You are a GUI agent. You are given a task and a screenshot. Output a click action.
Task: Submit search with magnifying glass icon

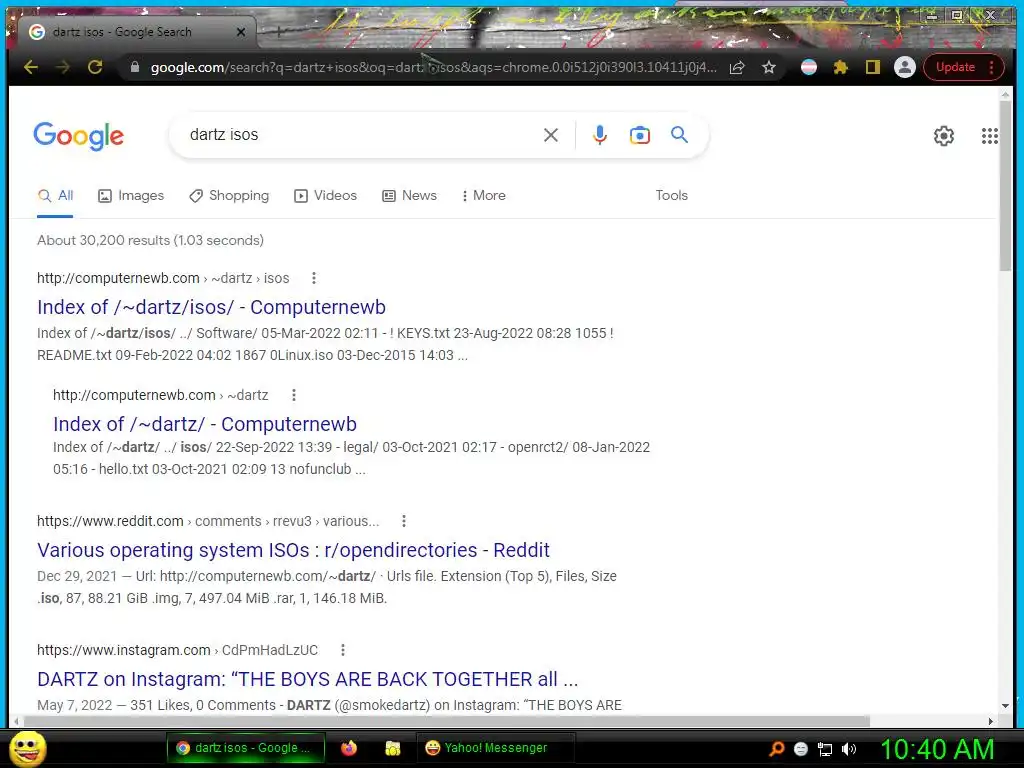click(679, 135)
